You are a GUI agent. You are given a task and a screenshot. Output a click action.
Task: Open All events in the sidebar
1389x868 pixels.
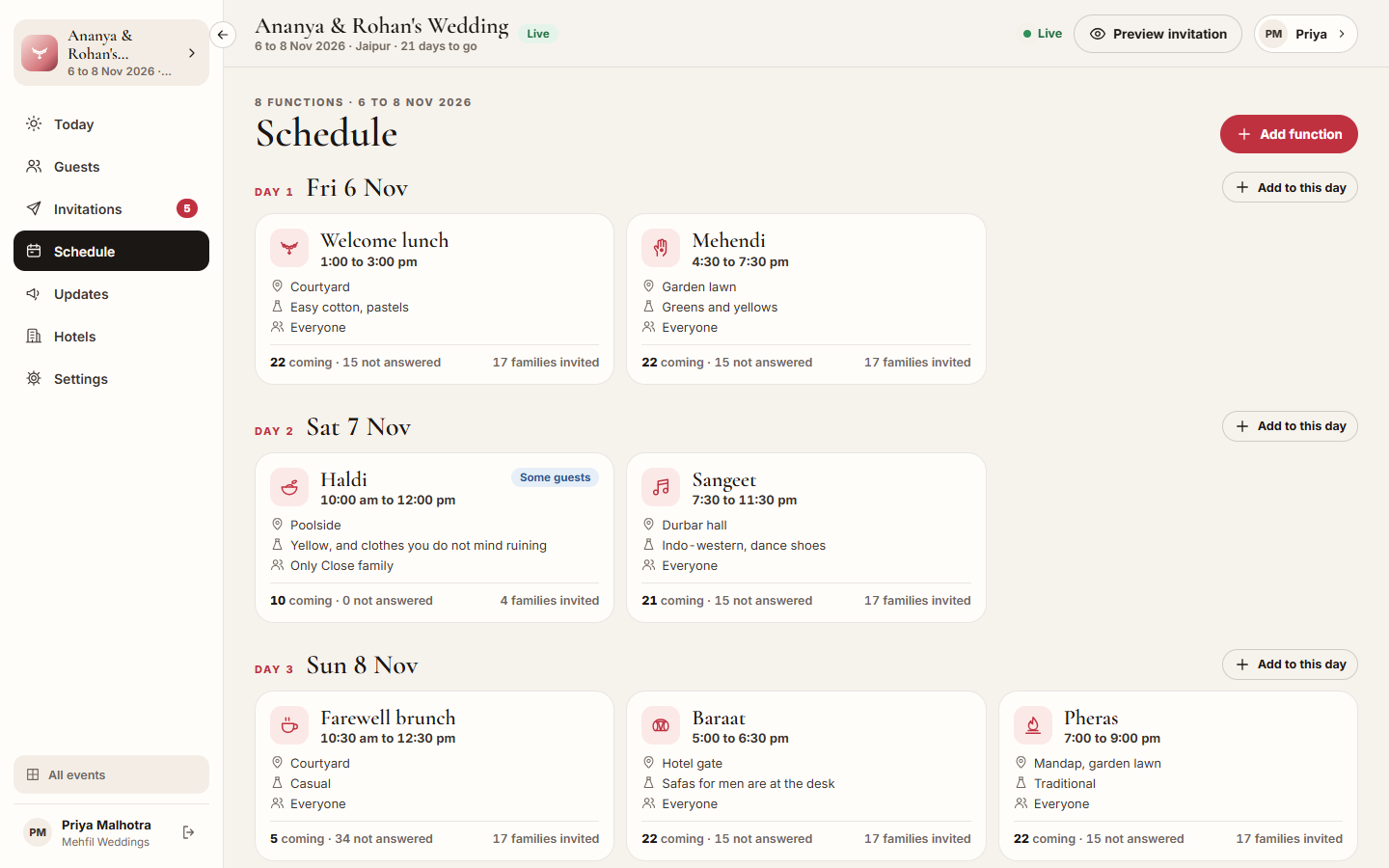[111, 774]
